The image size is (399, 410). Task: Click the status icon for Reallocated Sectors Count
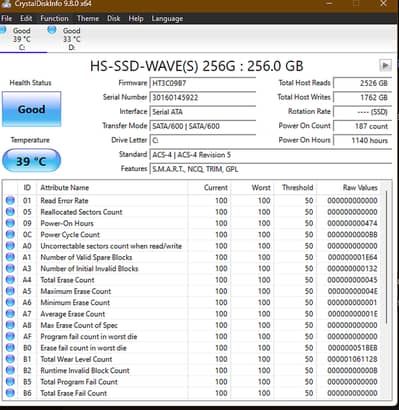click(10, 212)
